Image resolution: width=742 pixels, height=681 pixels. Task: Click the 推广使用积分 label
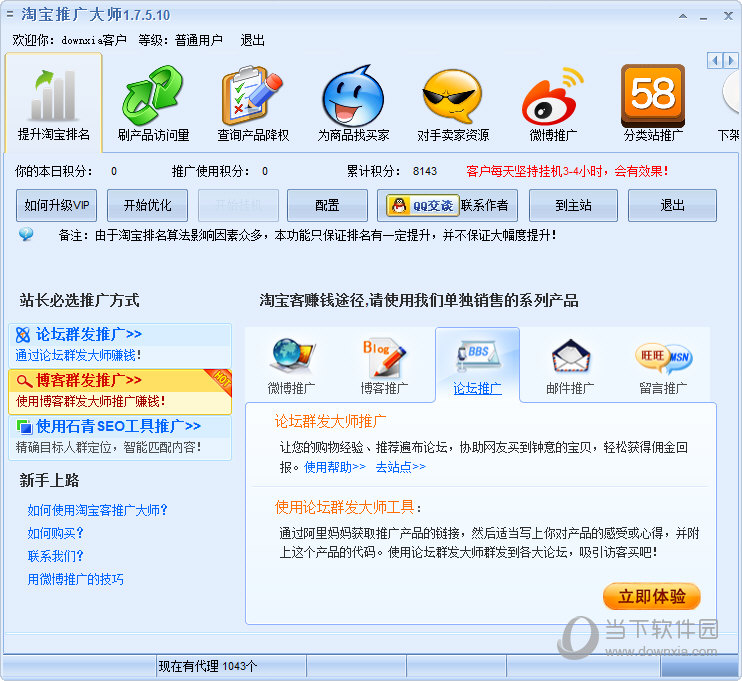click(211, 171)
